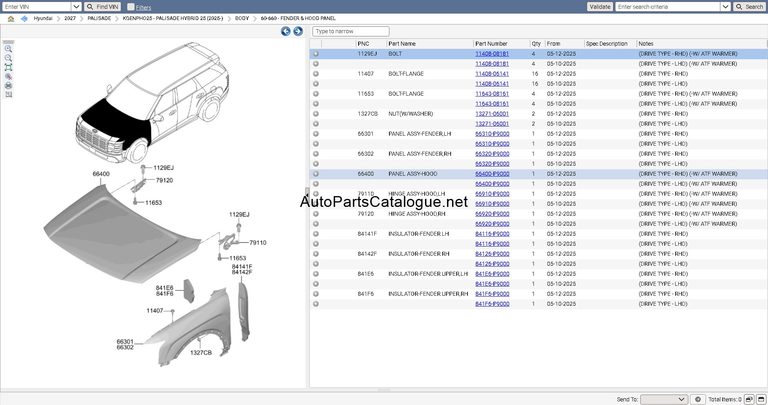
Task: Open the Filters link
Action: (x=144, y=7)
